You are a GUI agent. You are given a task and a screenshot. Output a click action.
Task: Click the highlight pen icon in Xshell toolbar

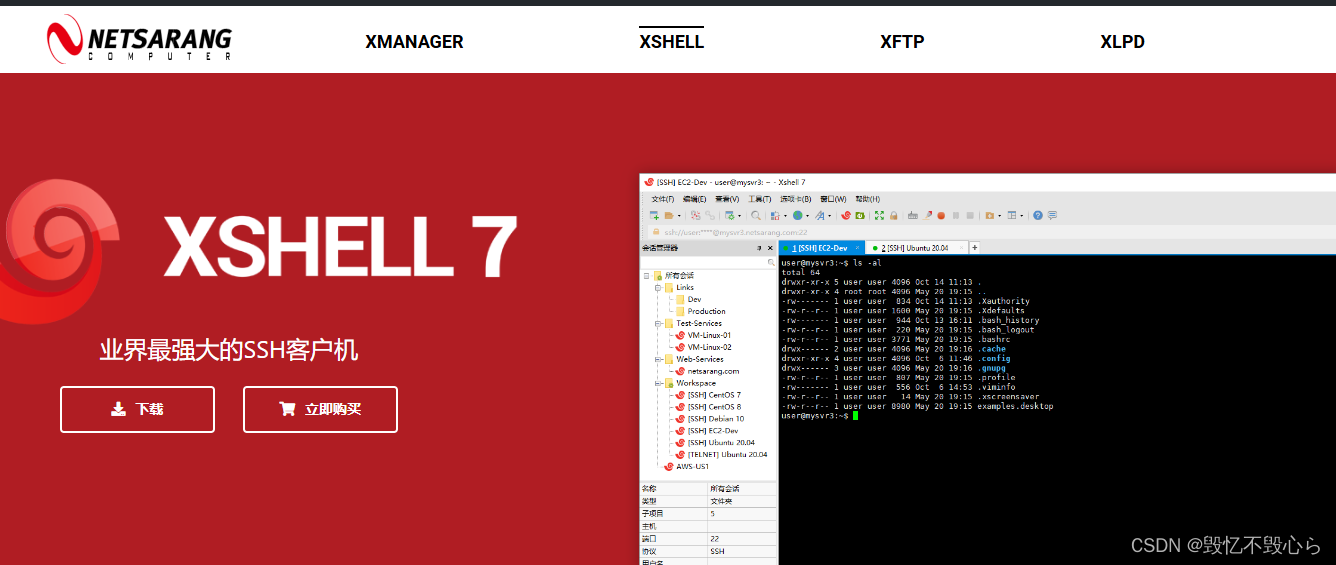[x=927, y=215]
